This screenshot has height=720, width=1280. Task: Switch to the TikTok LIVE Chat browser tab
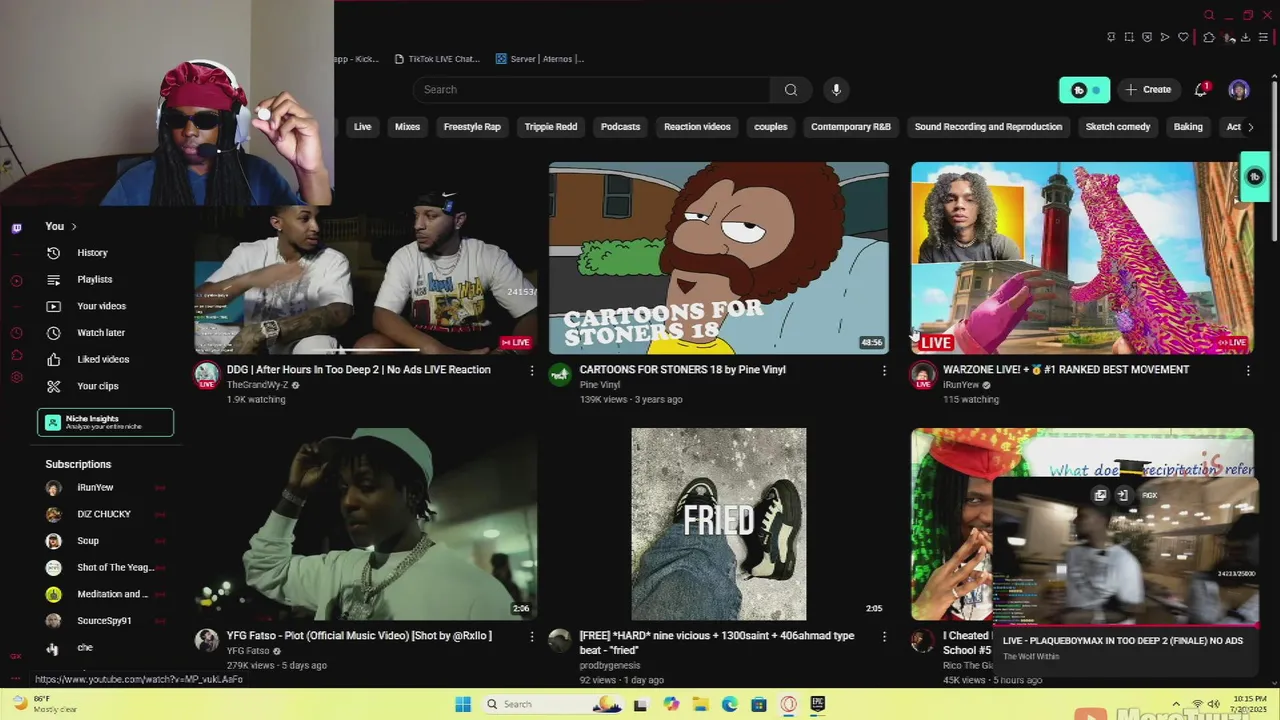(x=438, y=59)
